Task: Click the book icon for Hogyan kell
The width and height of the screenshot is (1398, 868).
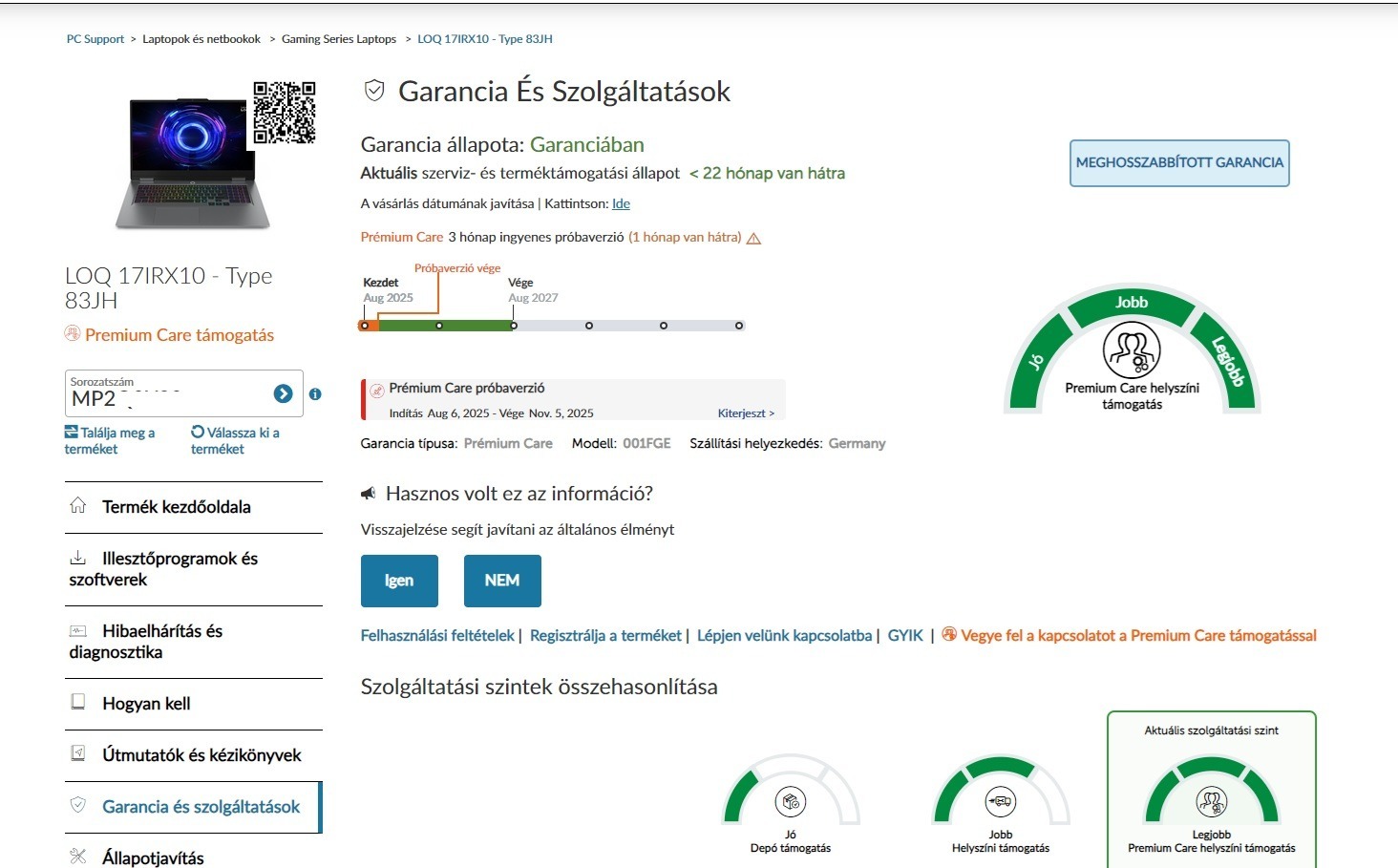Action: click(x=78, y=702)
